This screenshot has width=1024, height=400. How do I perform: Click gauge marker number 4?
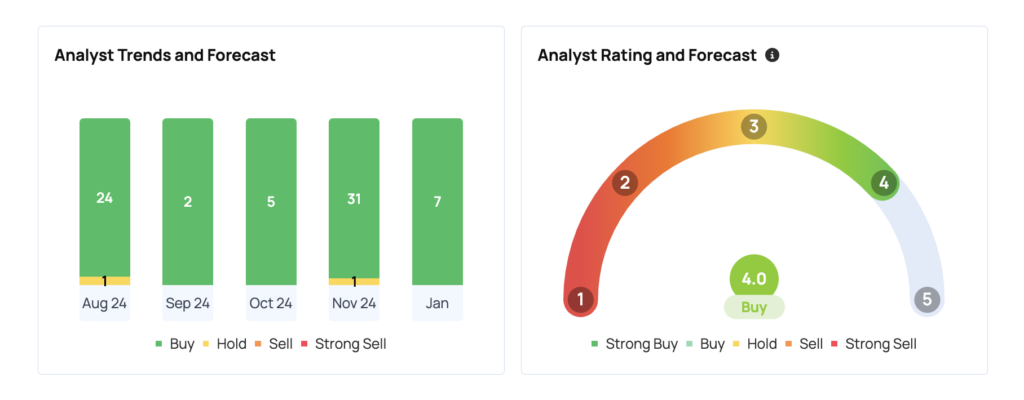coord(882,182)
